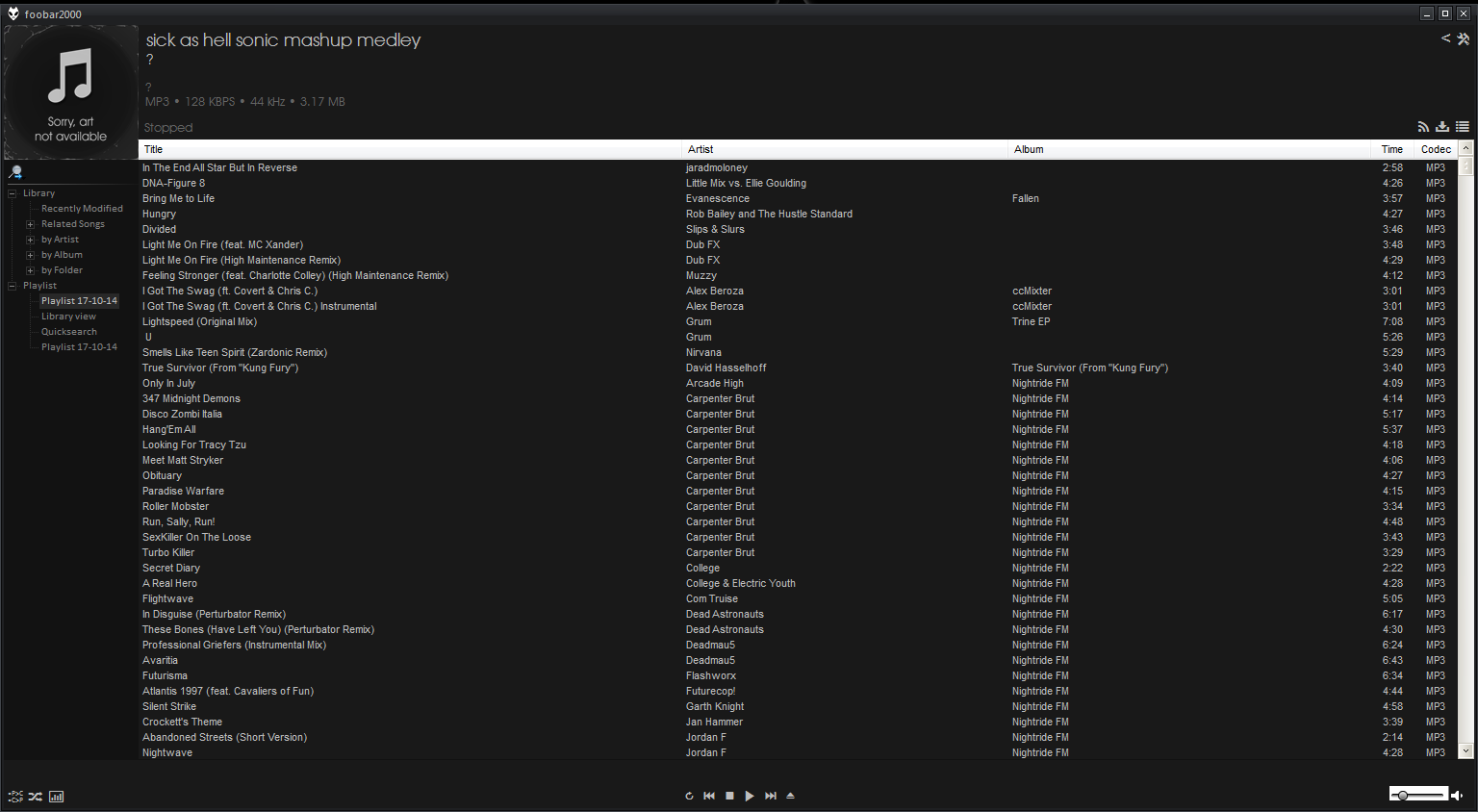Sort by the Title column header

coord(410,149)
